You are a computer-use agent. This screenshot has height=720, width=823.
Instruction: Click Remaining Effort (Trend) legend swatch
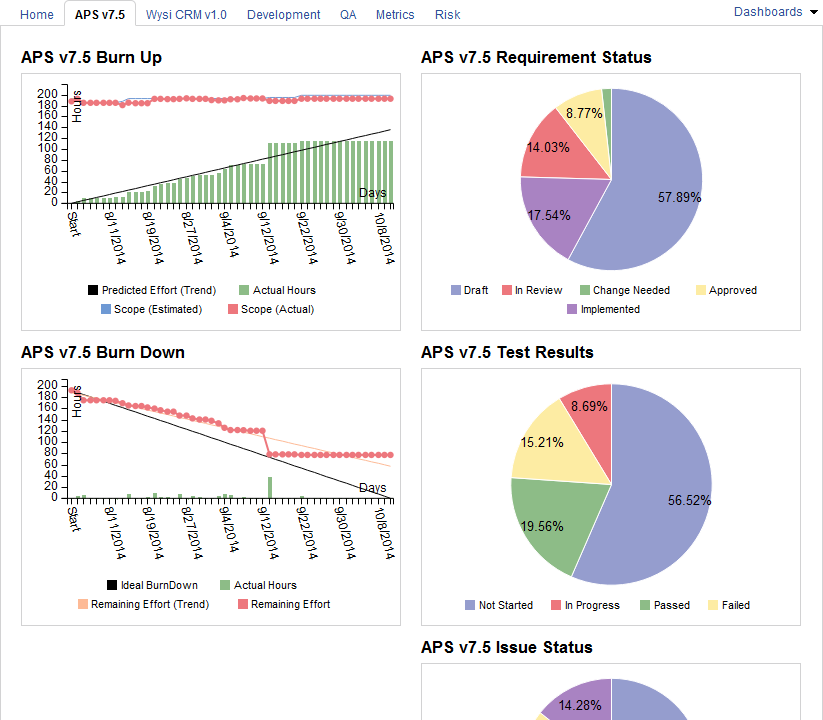coord(83,604)
